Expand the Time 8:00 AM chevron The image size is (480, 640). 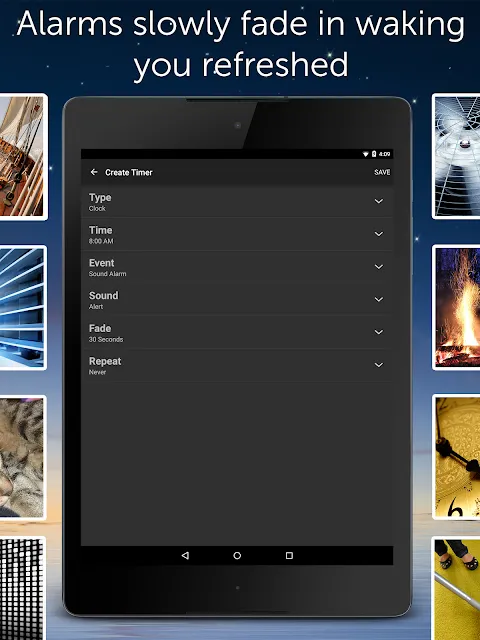tap(379, 234)
